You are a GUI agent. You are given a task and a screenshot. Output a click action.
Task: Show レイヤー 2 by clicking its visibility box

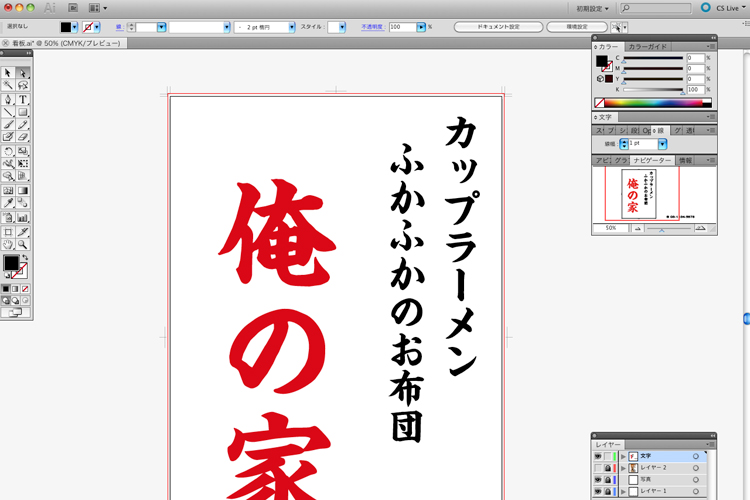598,468
